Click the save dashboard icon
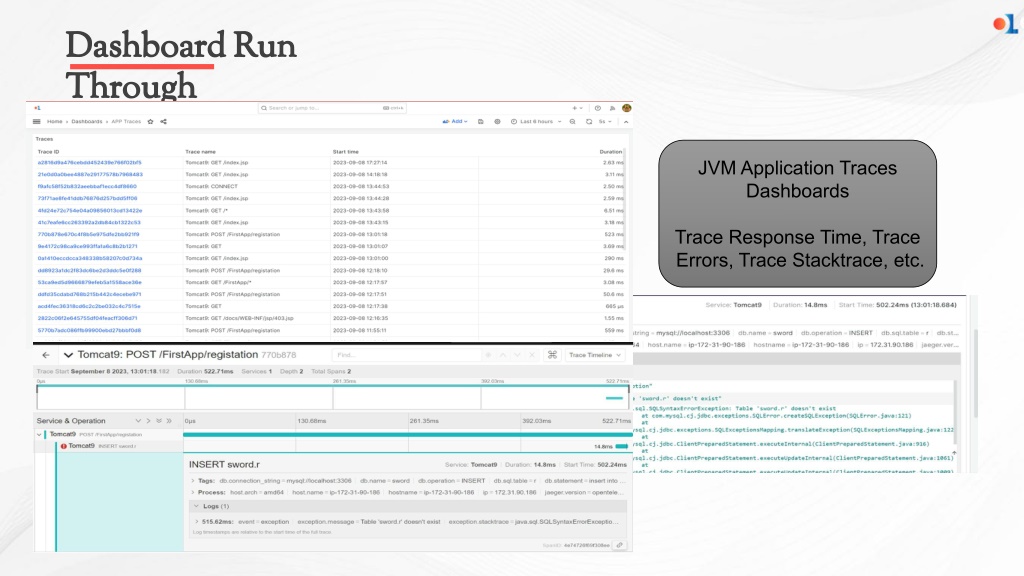Viewport: 1024px width, 576px height. click(x=481, y=121)
